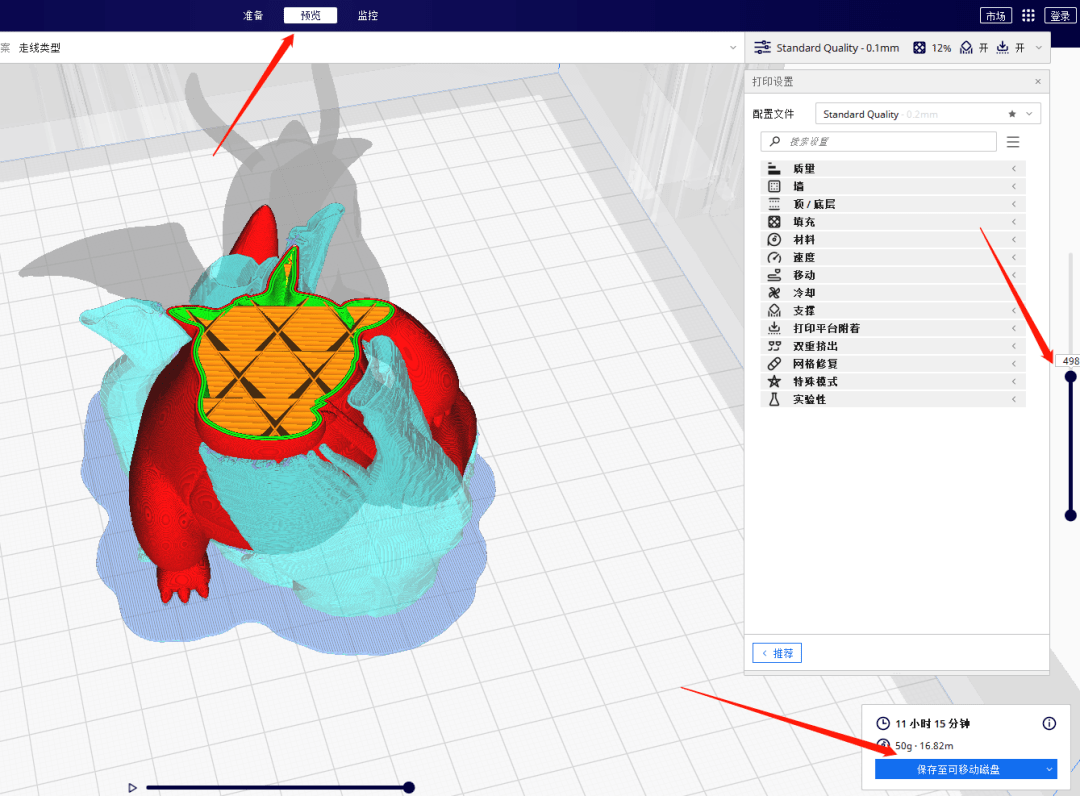Expand the 墙 settings section arrow
Viewport: 1080px width, 796px height.
click(x=1013, y=187)
